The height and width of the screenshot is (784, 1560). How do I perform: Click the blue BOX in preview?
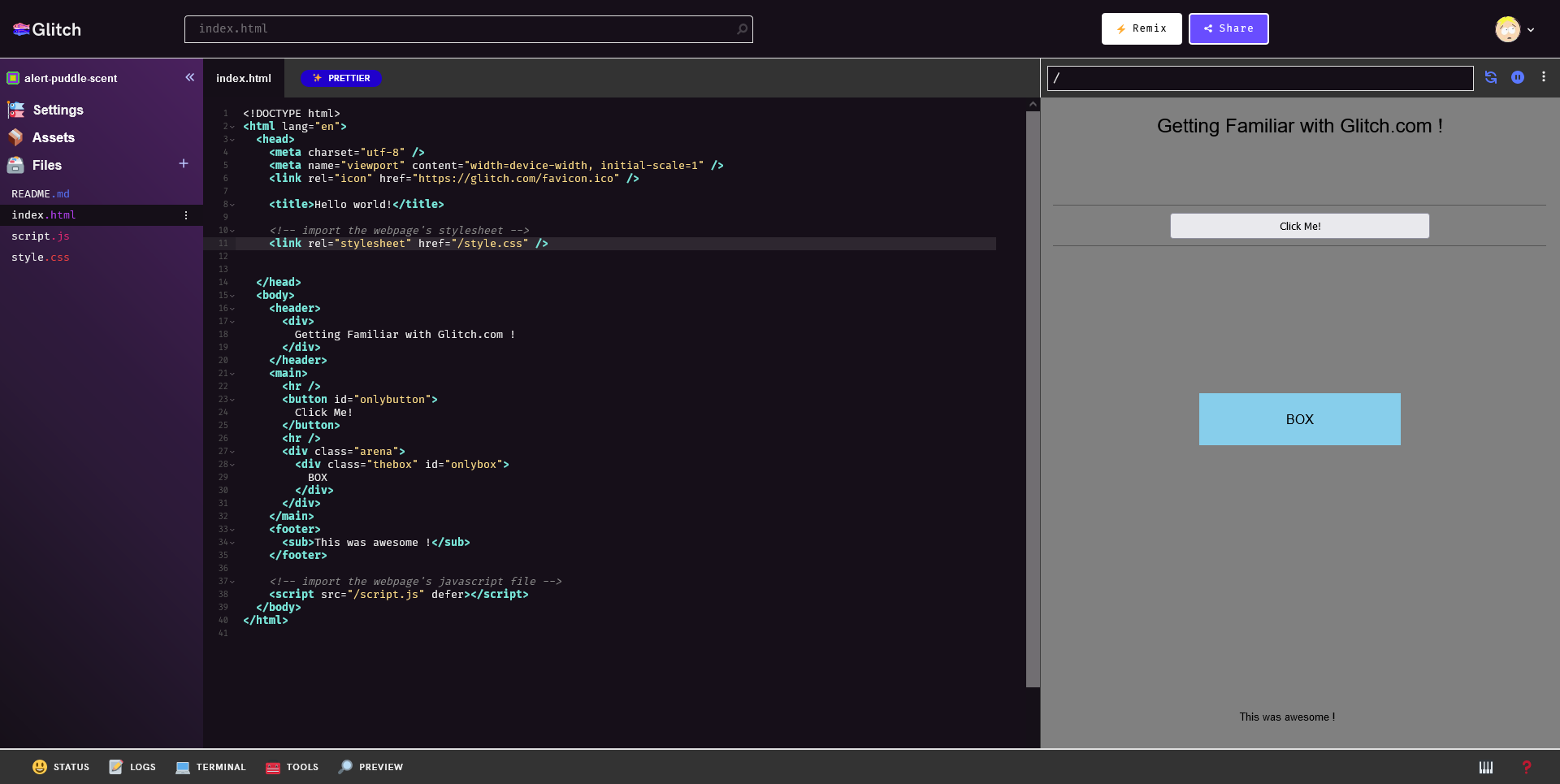coord(1299,419)
